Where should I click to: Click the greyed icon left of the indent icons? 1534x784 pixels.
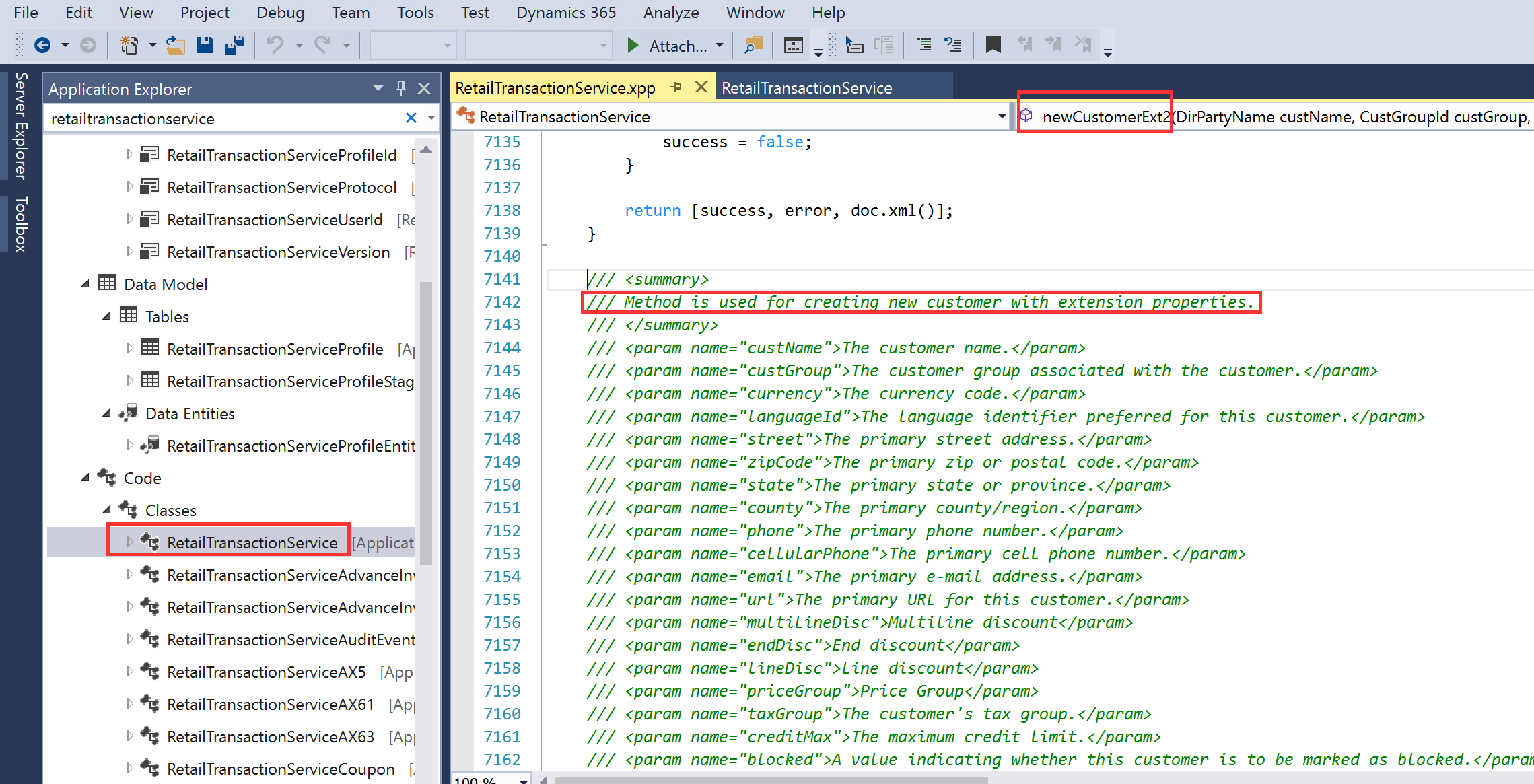[x=884, y=45]
